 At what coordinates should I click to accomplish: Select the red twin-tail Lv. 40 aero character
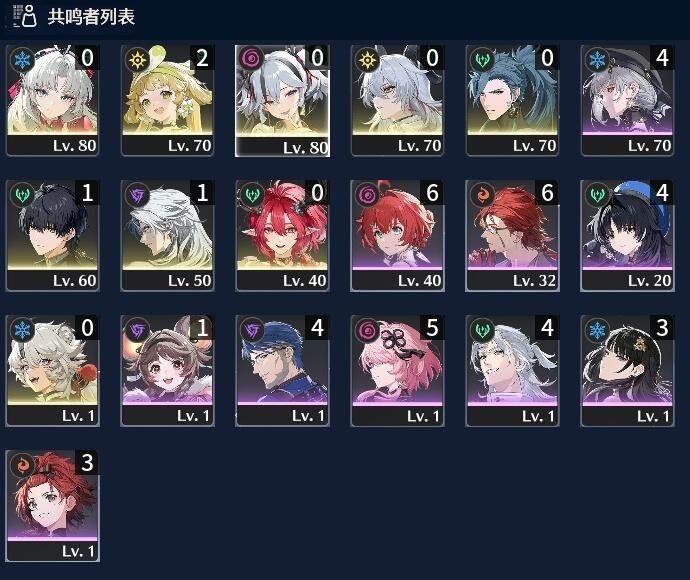(283, 235)
